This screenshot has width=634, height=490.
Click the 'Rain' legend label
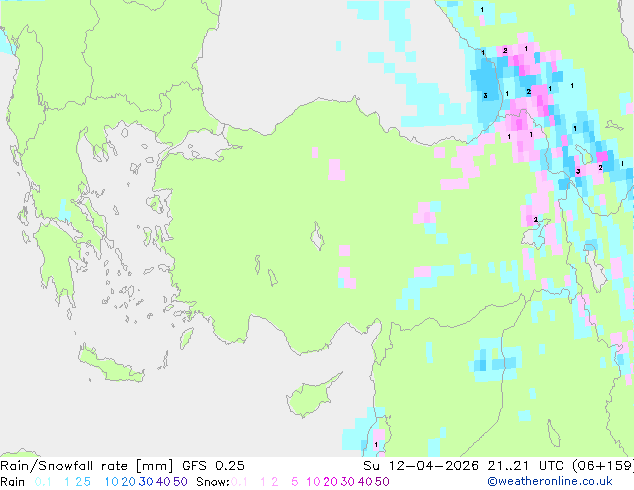pos(13,482)
